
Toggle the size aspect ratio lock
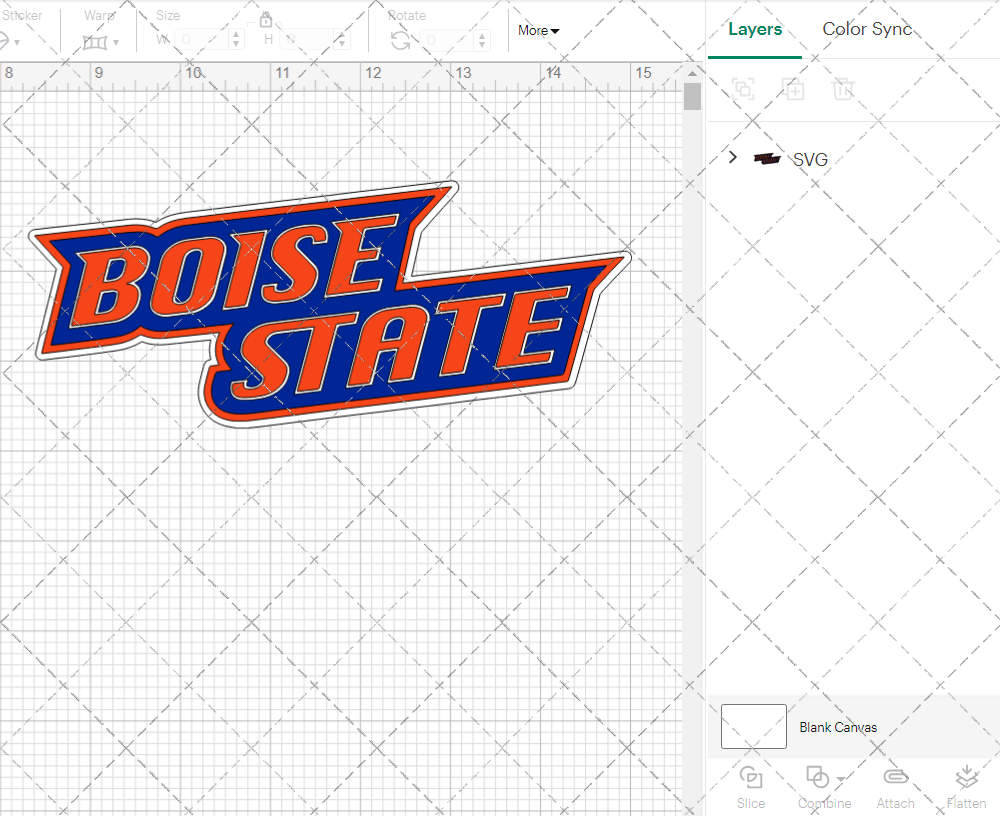click(266, 19)
